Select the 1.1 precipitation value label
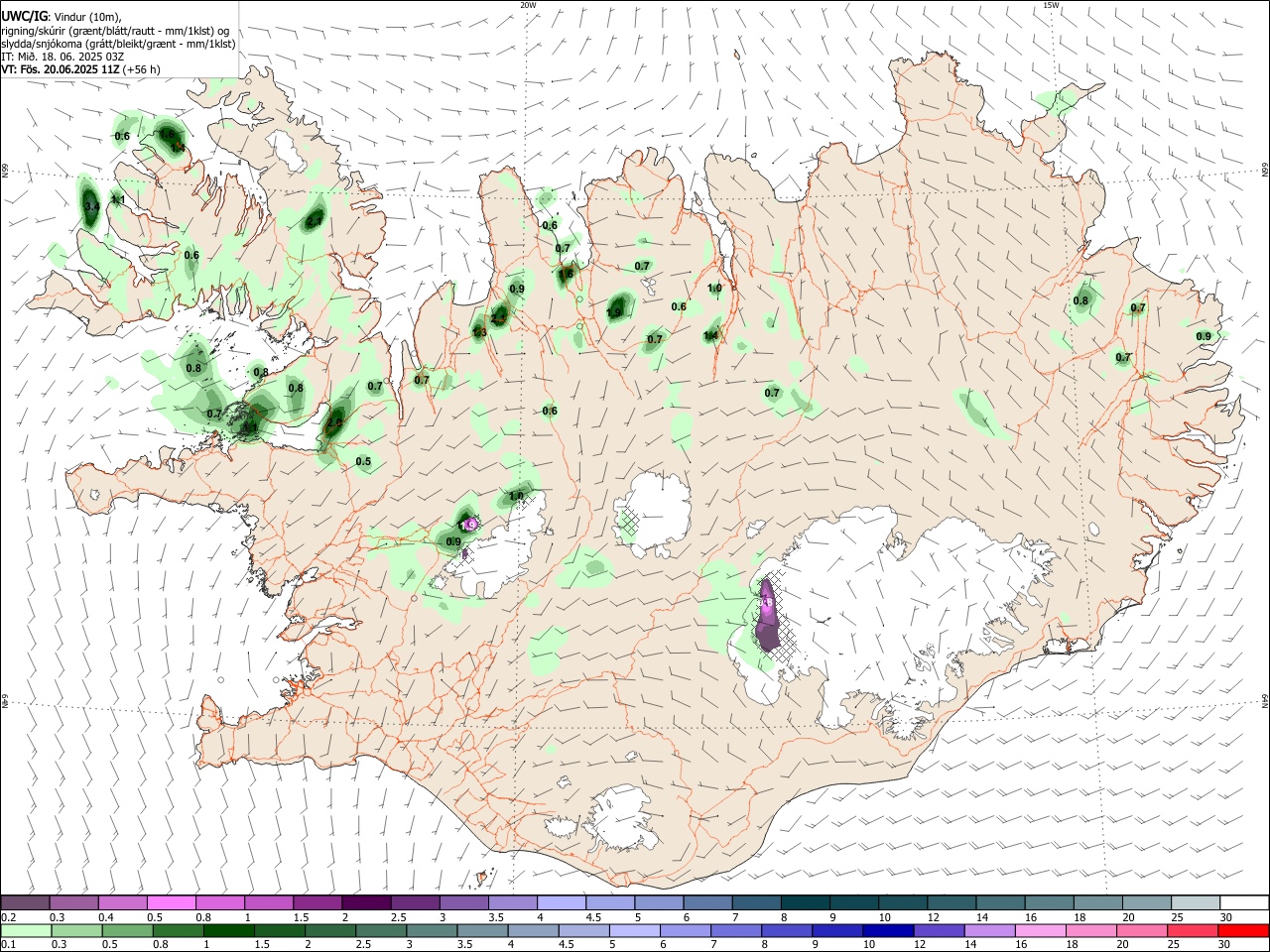1270x952 pixels. (x=117, y=199)
